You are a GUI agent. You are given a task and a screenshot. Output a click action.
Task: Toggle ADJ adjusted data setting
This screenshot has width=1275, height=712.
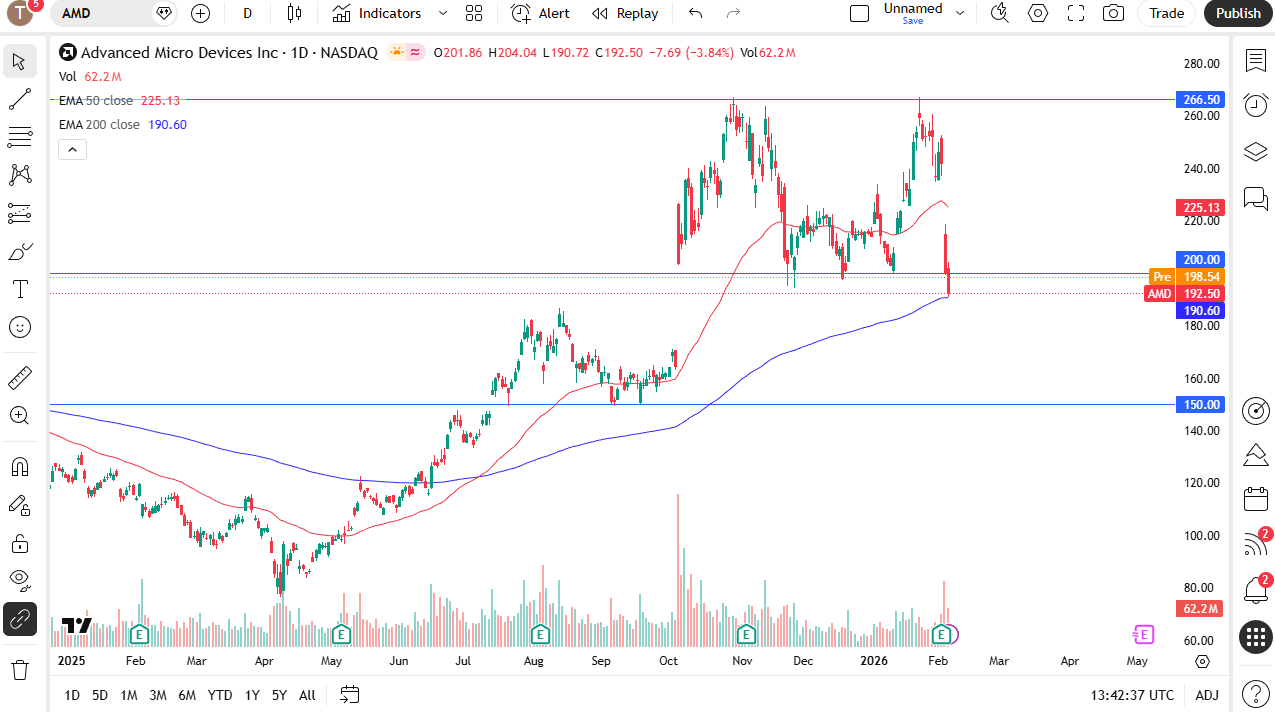point(1207,695)
